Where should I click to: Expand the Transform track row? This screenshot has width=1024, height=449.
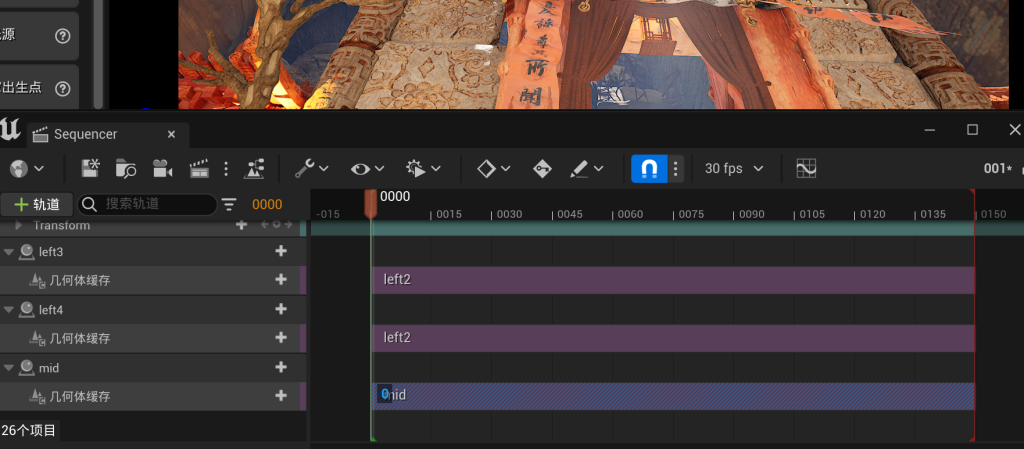click(18, 225)
